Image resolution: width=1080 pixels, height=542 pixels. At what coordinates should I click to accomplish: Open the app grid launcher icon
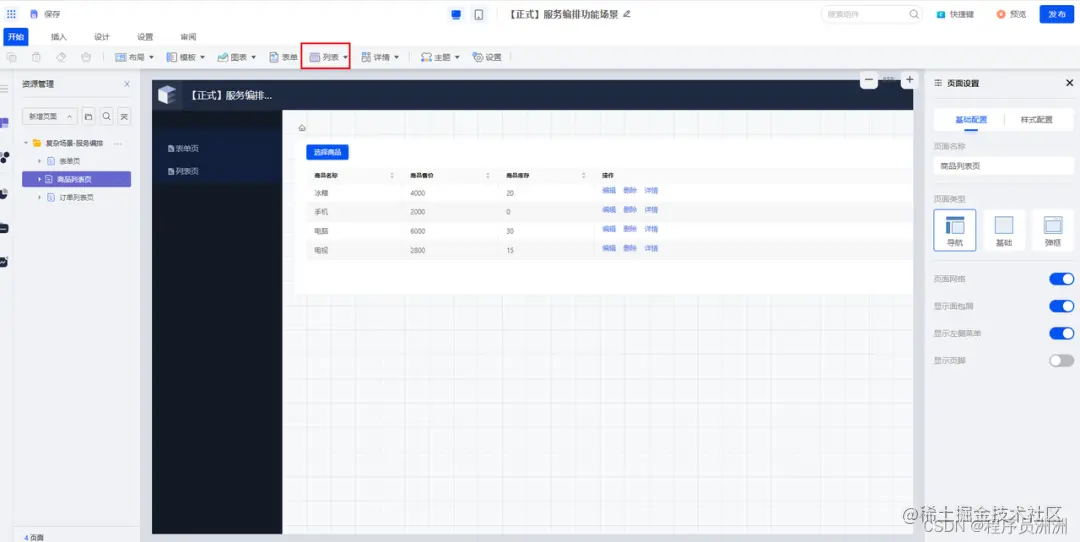(x=11, y=14)
